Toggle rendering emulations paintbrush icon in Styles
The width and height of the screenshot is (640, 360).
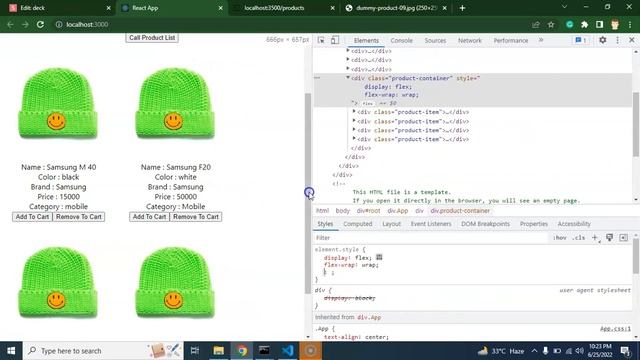pos(609,238)
